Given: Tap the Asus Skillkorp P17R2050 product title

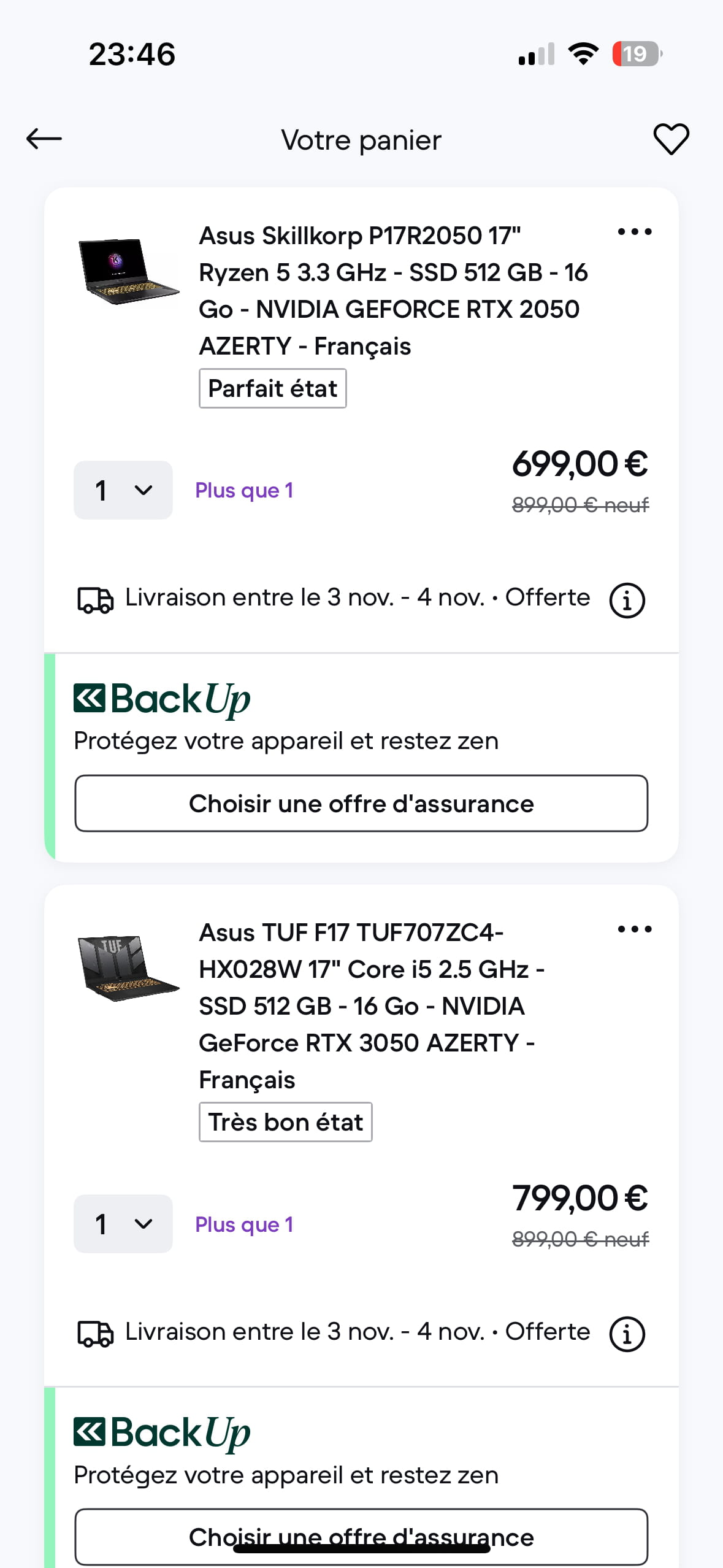Looking at the screenshot, I should [x=392, y=291].
